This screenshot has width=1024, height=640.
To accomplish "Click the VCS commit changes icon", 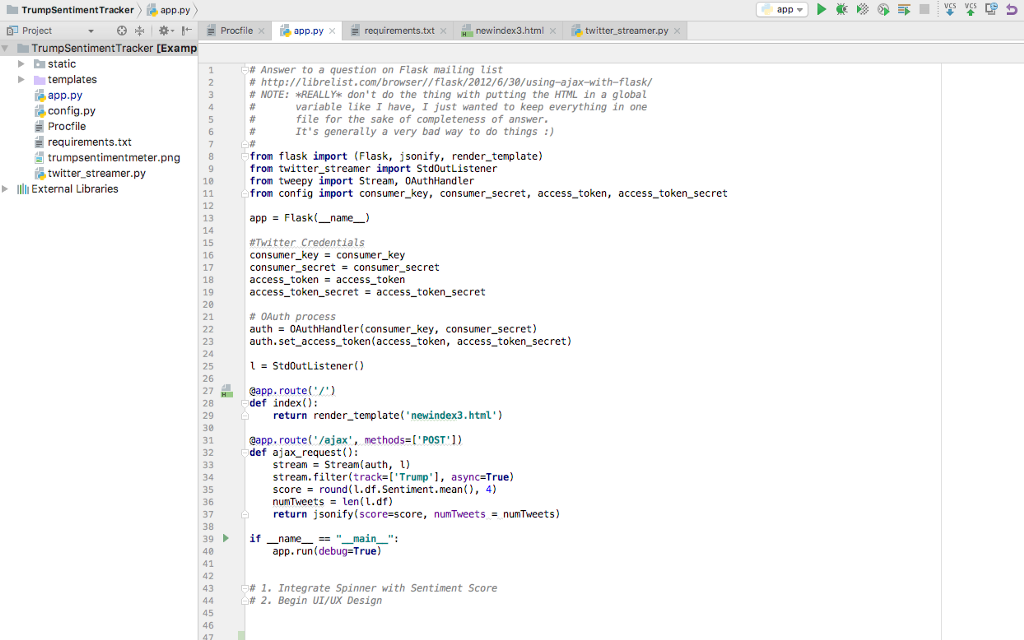I will pyautogui.click(x=970, y=9).
